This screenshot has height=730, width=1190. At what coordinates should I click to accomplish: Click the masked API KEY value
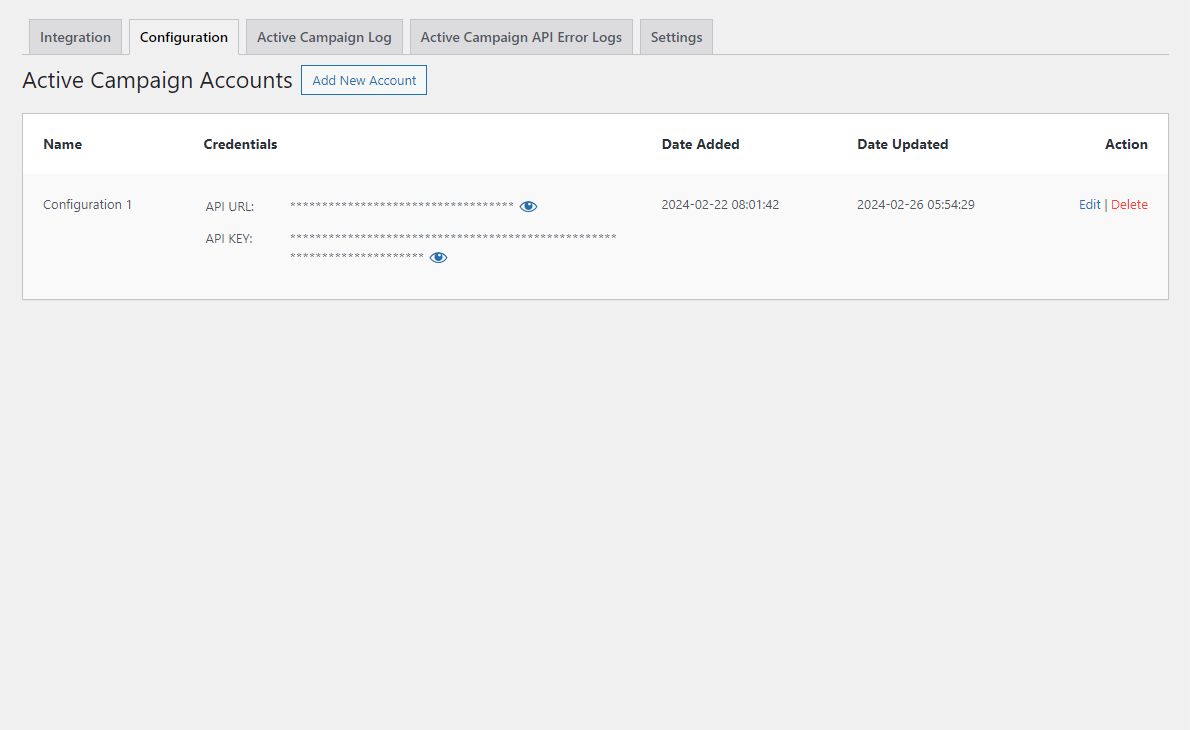pos(453,247)
